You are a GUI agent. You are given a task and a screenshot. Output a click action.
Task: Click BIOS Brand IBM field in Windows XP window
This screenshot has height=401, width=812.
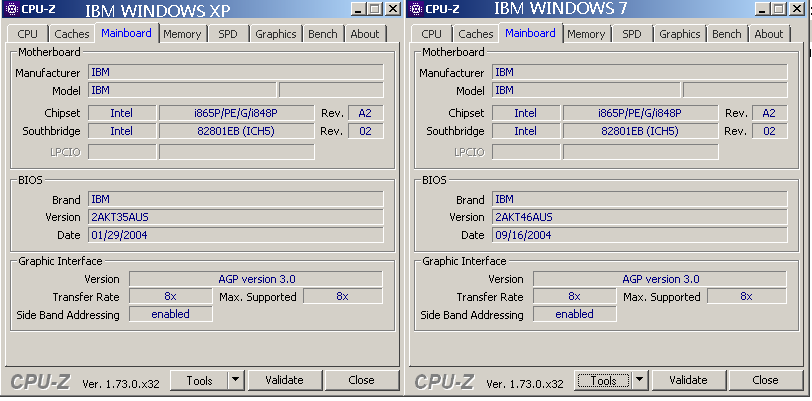(x=236, y=199)
